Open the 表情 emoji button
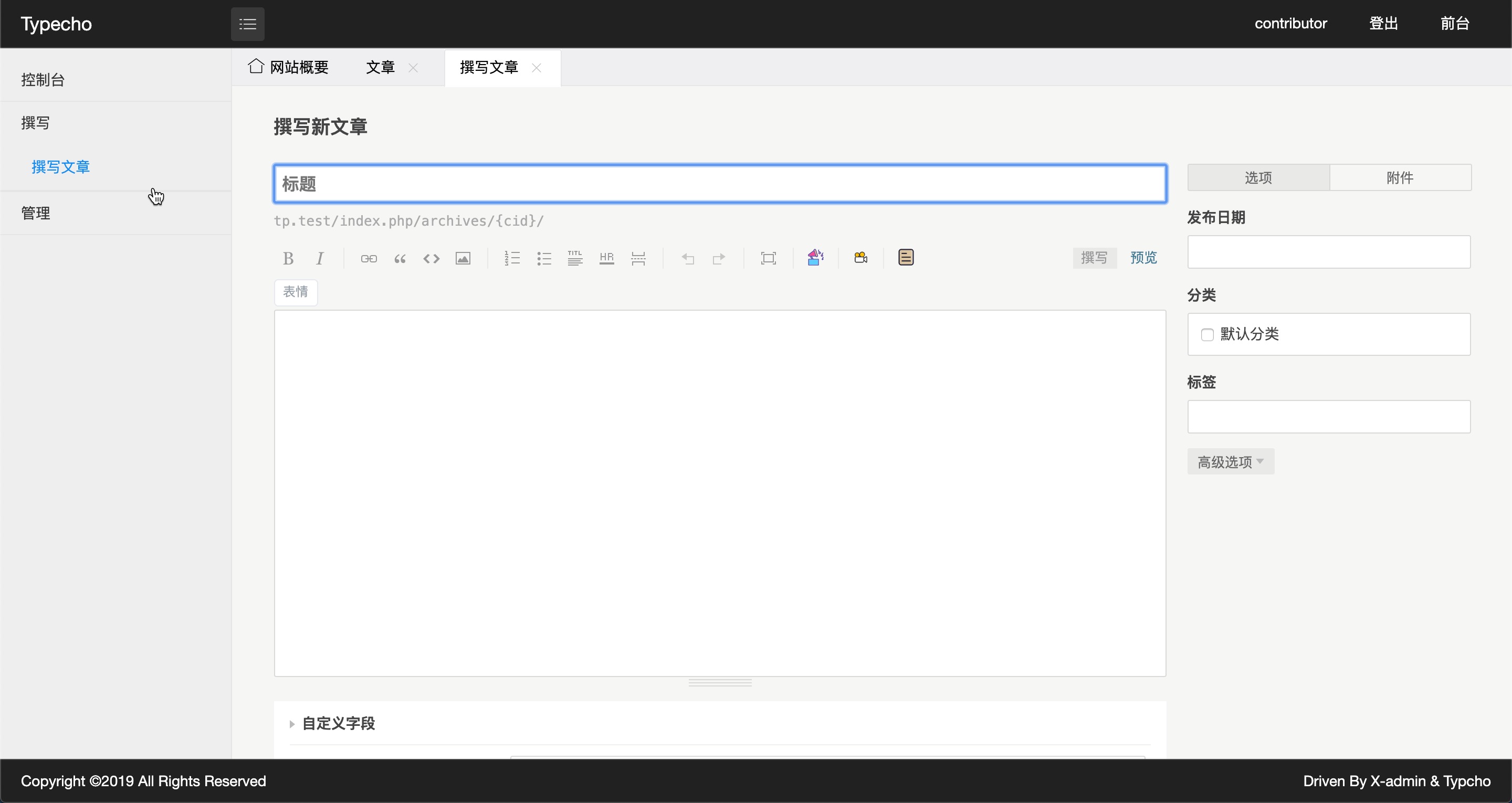 pyautogui.click(x=295, y=292)
